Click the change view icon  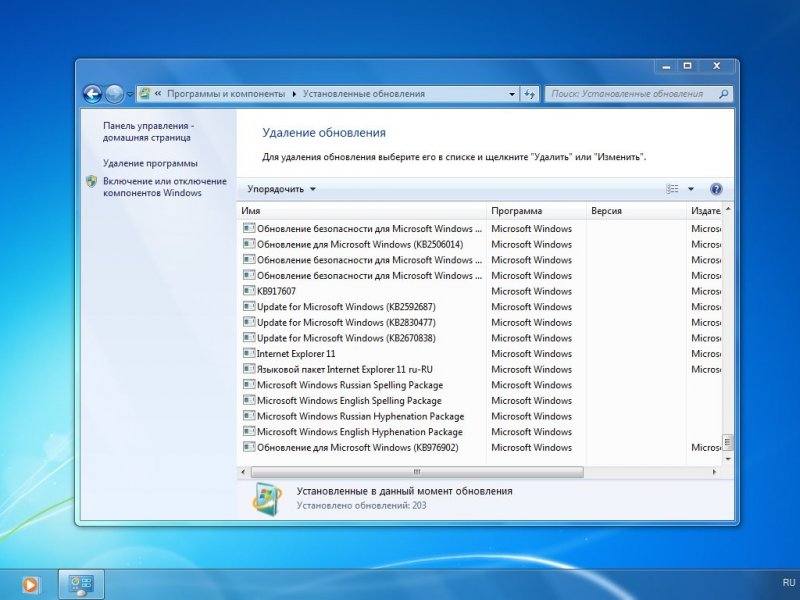(x=672, y=189)
